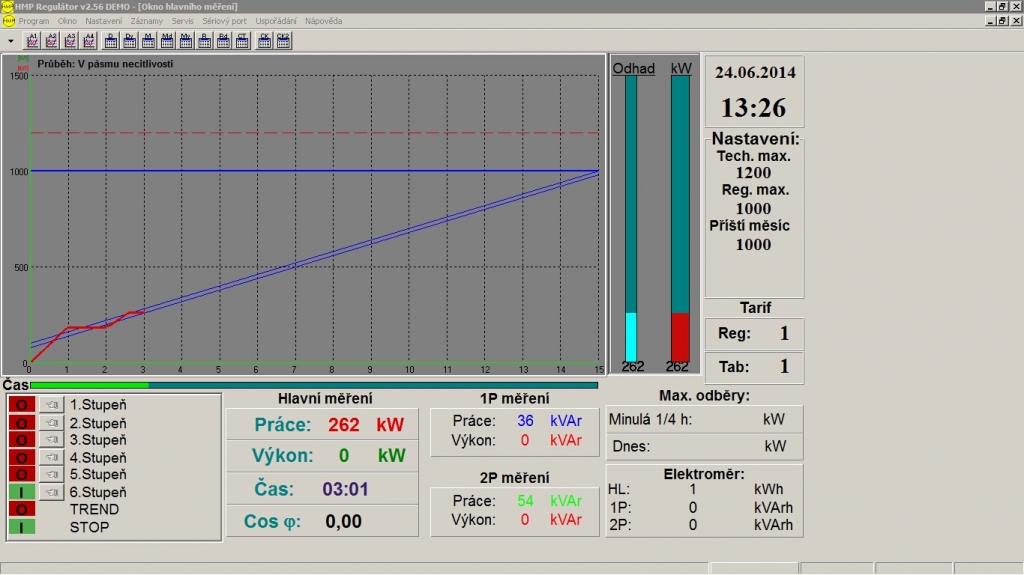Click hand icon button for 3.Stupeň
The height and width of the screenshot is (575, 1024).
point(51,440)
